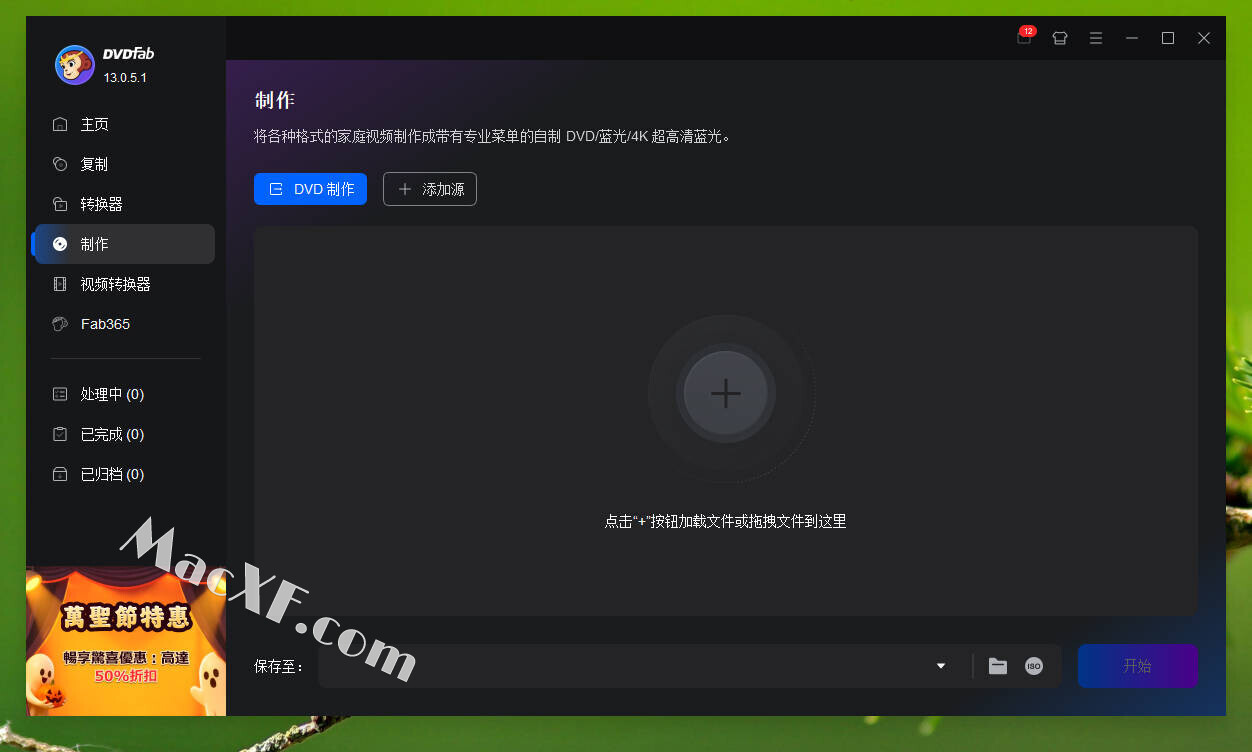Click the 添加源 button
This screenshot has width=1252, height=752.
(x=430, y=189)
